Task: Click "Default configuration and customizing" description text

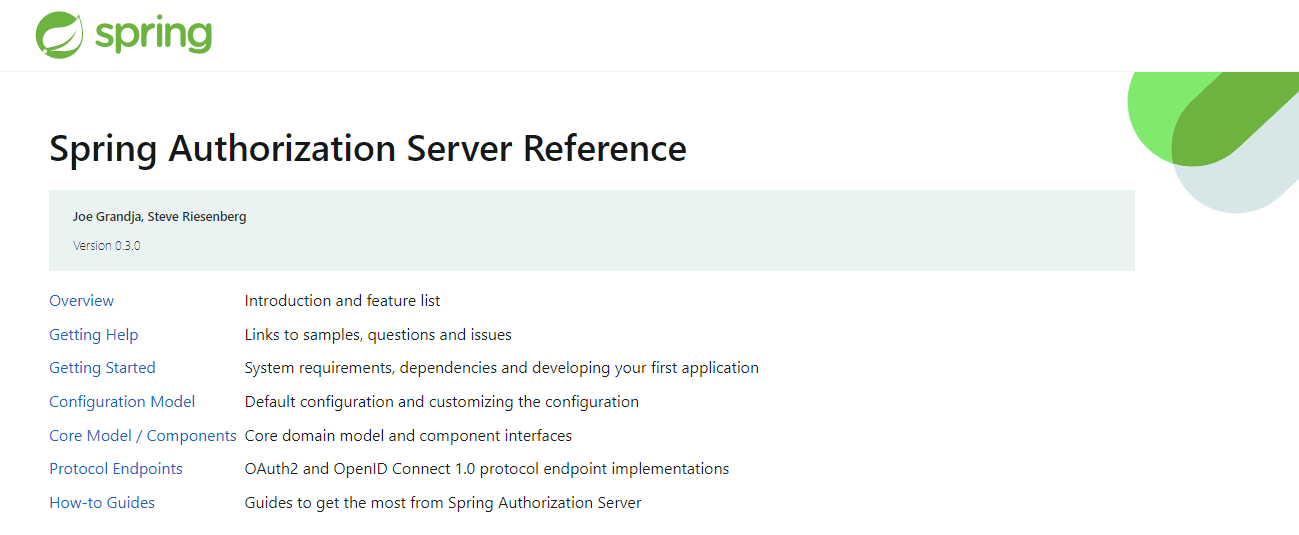Action: click(441, 402)
